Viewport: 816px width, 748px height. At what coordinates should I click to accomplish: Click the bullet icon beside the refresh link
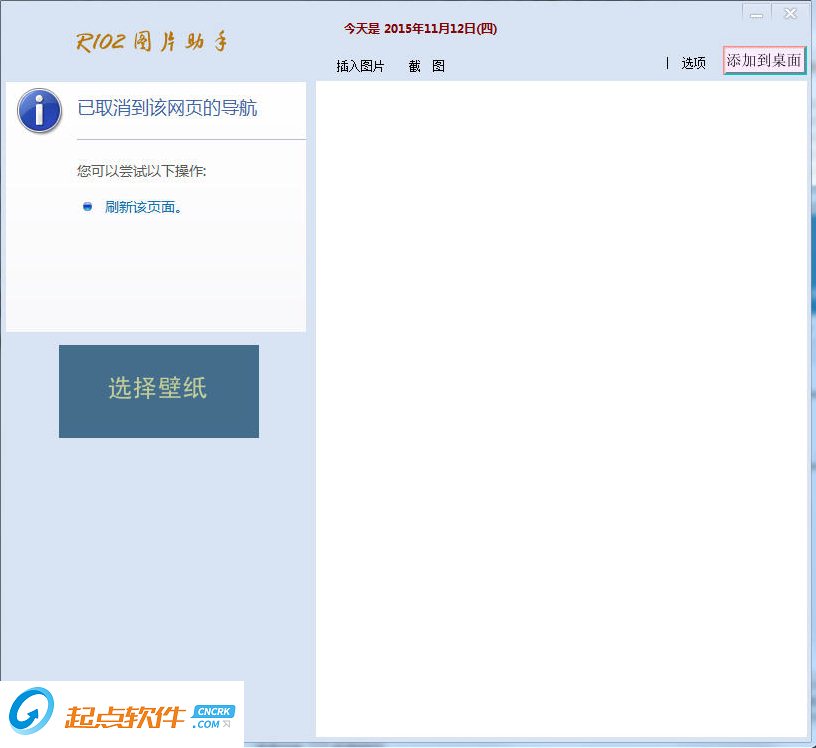click(88, 207)
